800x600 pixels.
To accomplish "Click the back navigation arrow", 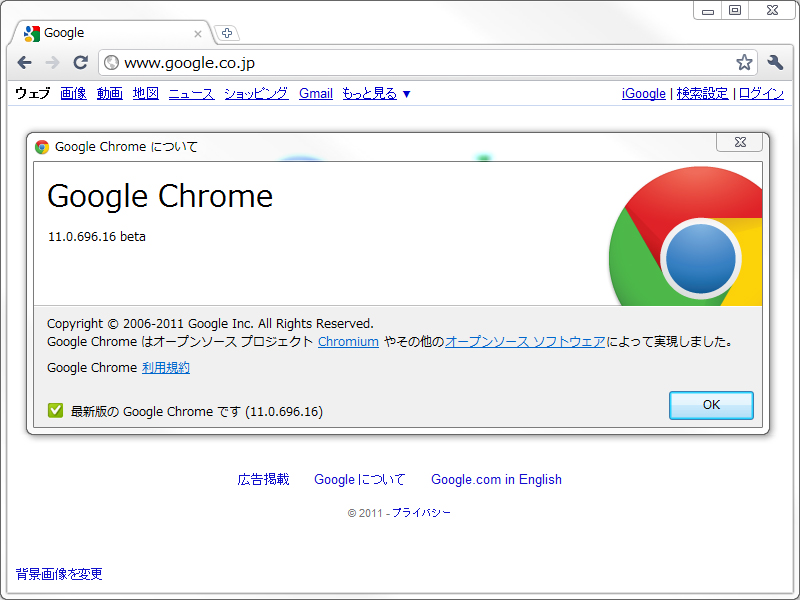I will pyautogui.click(x=24, y=62).
